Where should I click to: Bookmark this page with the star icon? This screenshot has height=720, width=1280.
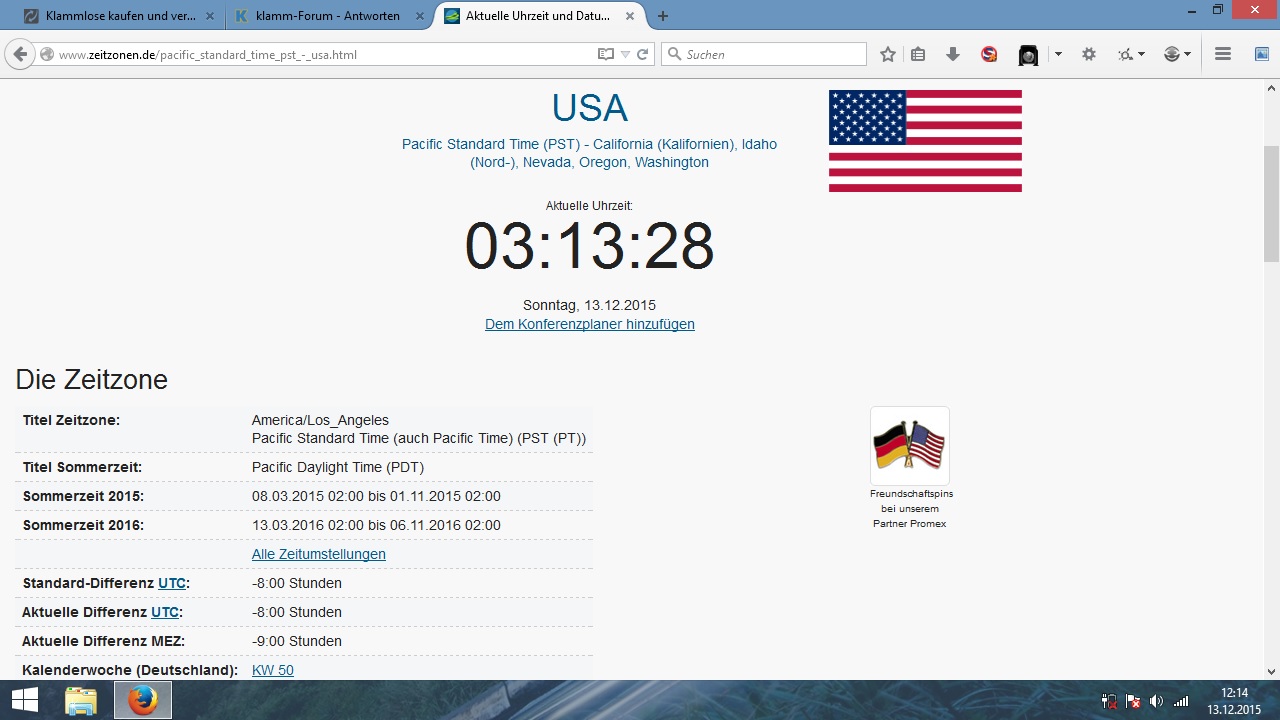(x=887, y=55)
